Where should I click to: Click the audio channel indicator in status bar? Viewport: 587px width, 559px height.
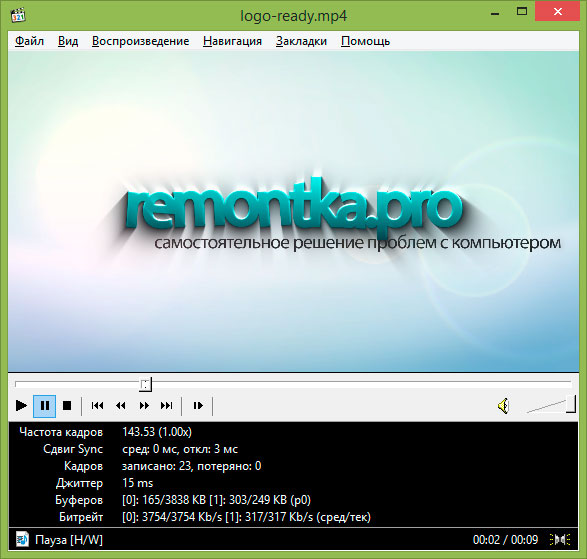click(560, 540)
